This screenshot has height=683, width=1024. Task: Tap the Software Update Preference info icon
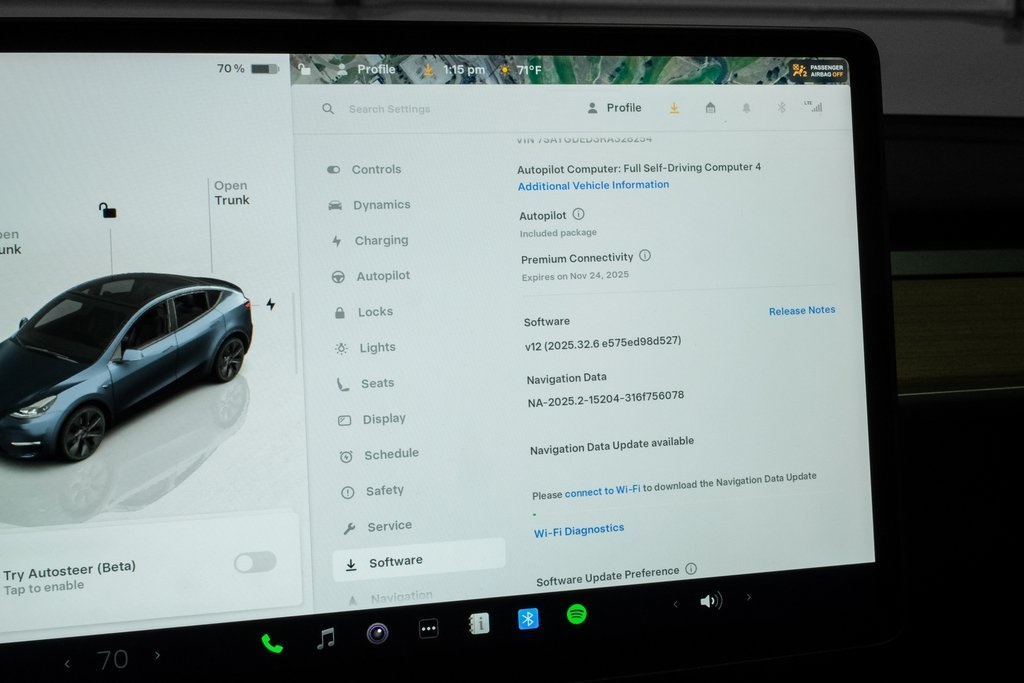690,569
